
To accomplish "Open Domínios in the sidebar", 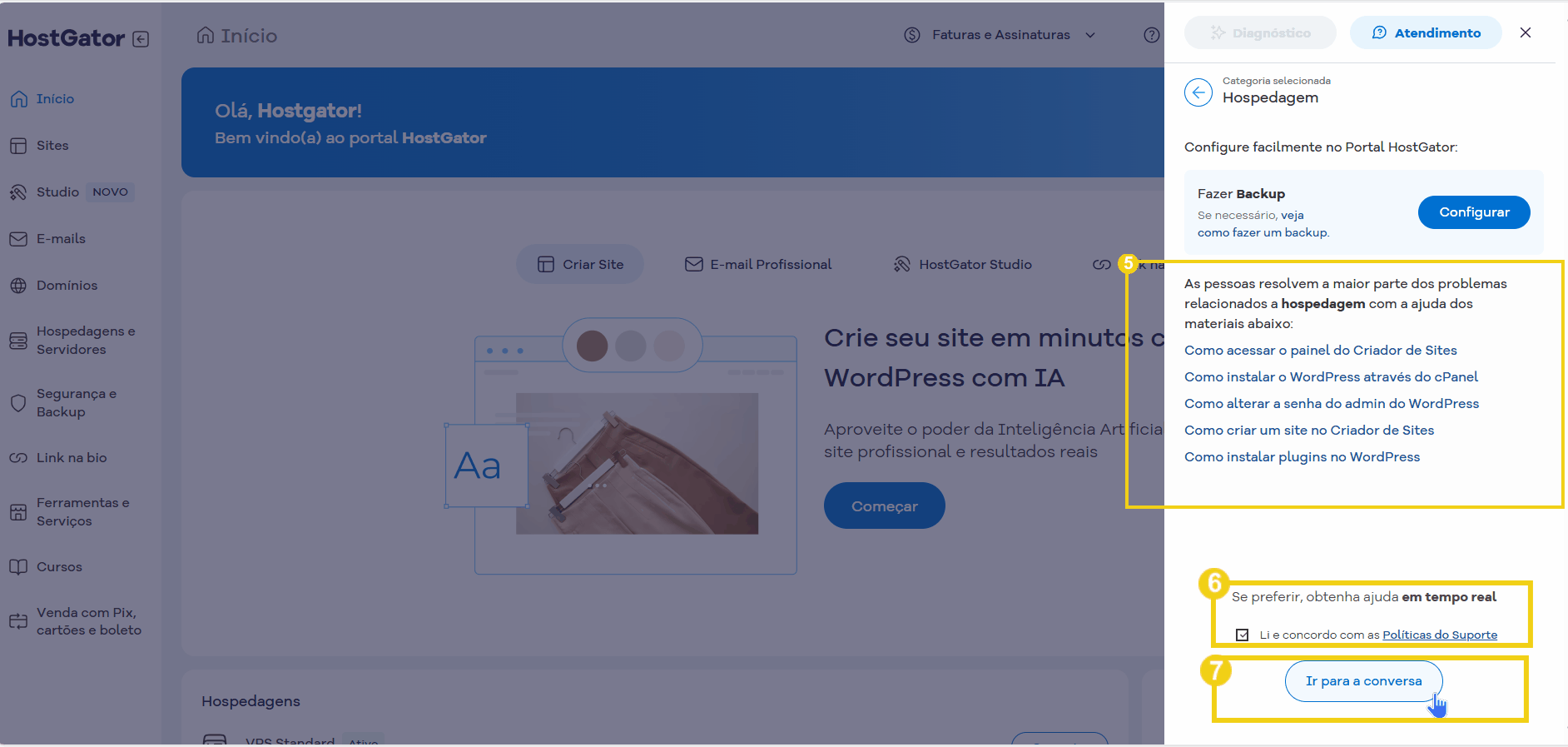I will (x=53, y=286).
